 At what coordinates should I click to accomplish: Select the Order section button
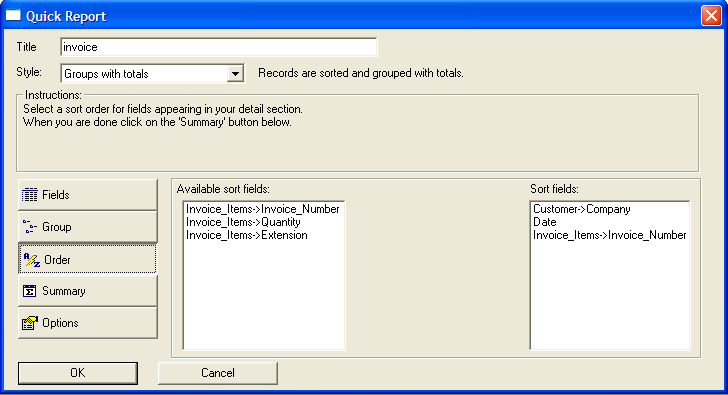pos(88,259)
